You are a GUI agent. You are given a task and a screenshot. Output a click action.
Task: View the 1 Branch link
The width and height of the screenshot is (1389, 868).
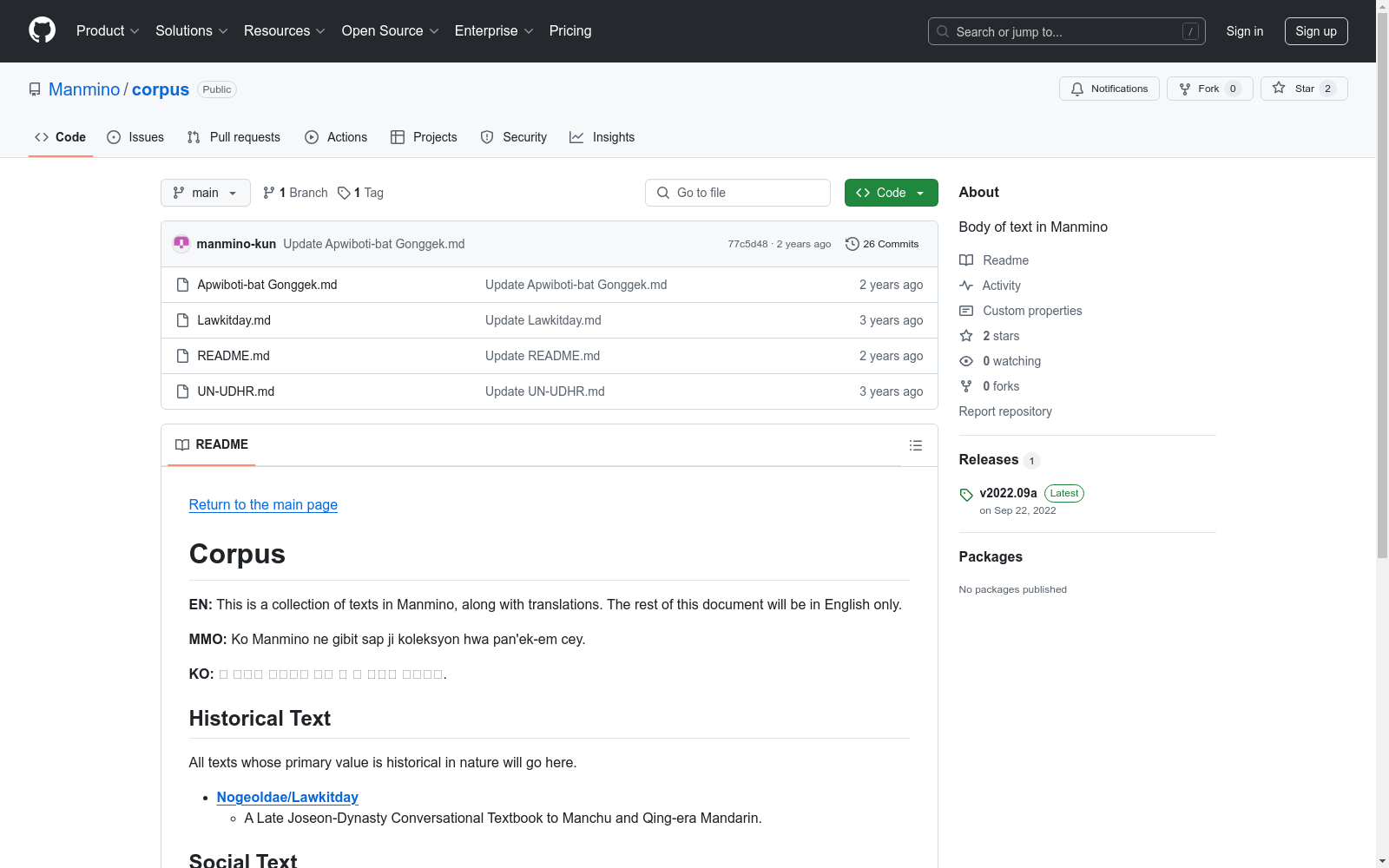point(295,193)
